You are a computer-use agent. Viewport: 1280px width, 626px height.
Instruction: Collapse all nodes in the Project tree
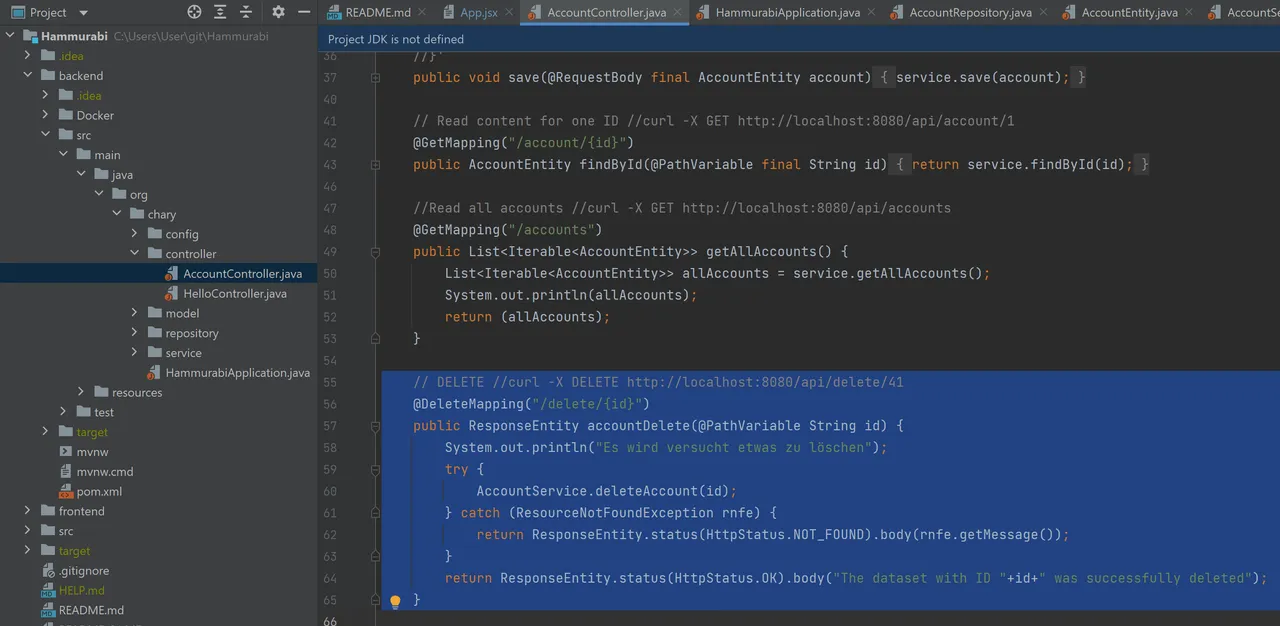(x=247, y=12)
